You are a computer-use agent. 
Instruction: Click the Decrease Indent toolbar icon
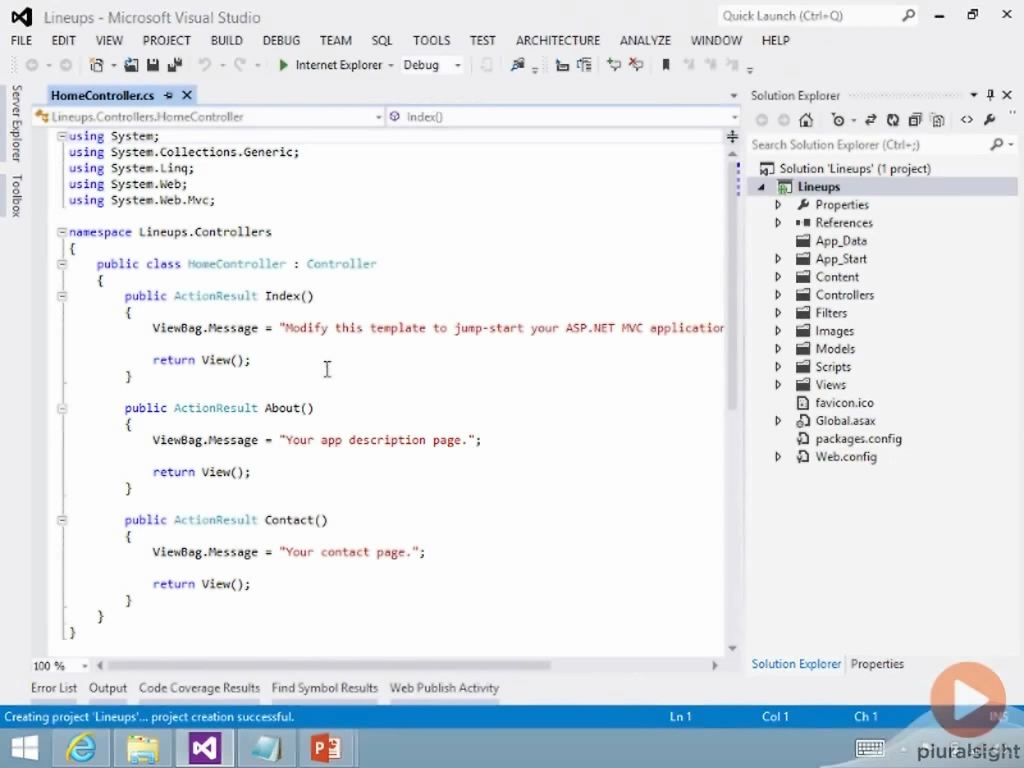coord(562,65)
